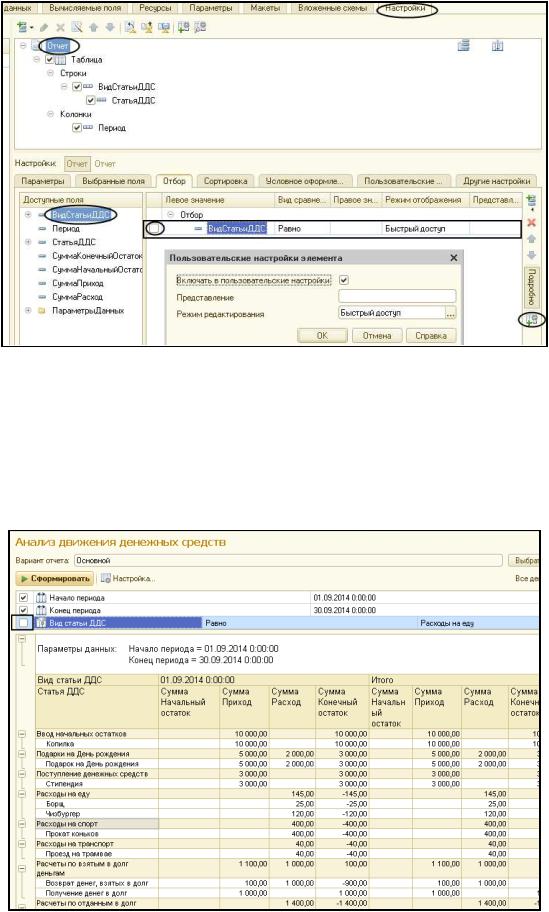
Task: Toggle the Вид статьи ДДС filter checkbox in report
Action: click(x=23, y=623)
